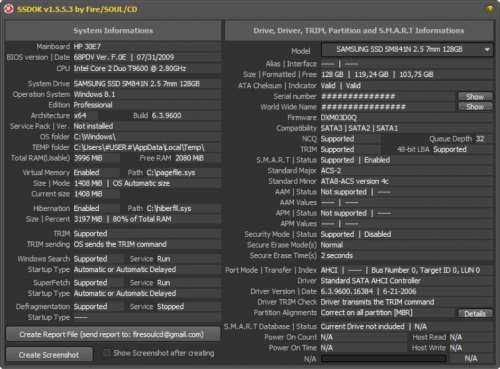
Task: Open Partition Alignments Details
Action: click(475, 314)
